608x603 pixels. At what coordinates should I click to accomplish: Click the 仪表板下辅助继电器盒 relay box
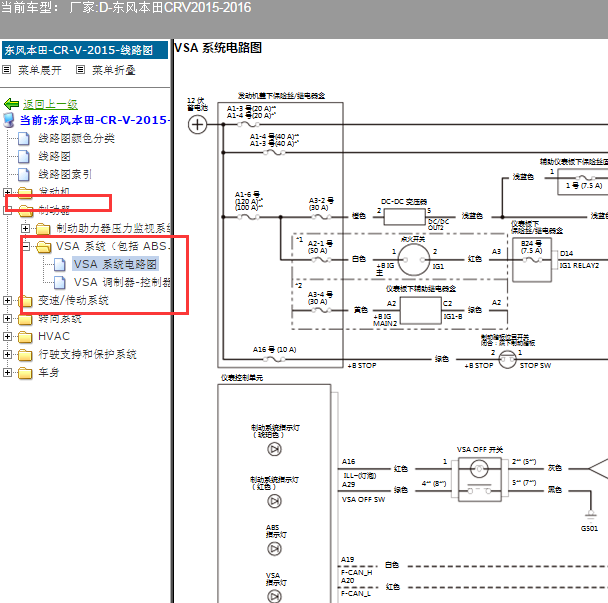(x=421, y=310)
